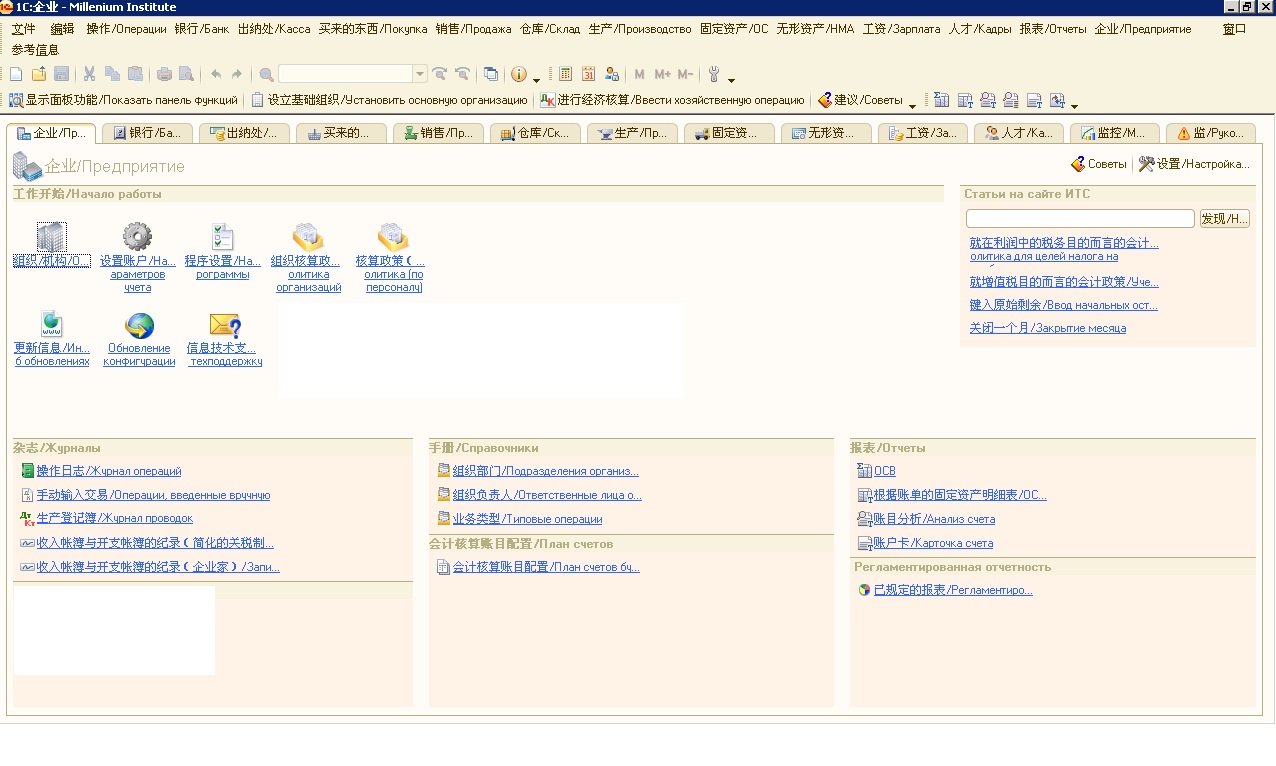Screen dimensions: 1276x766
Task: Click the Redo arrow toolbar icon
Action: 237,74
